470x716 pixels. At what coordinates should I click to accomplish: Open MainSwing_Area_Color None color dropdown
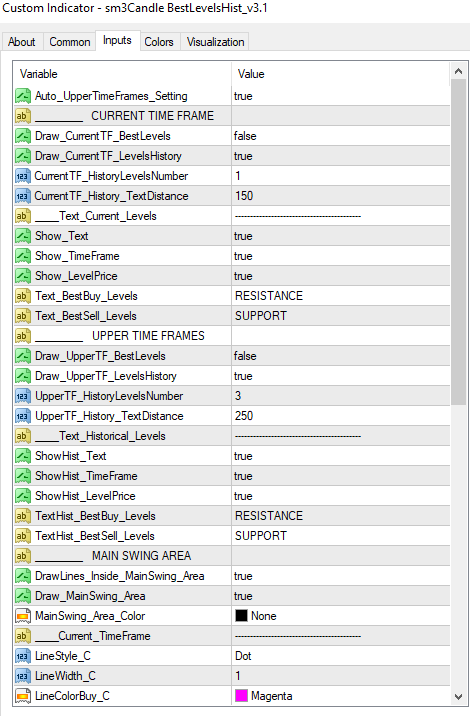coord(340,616)
